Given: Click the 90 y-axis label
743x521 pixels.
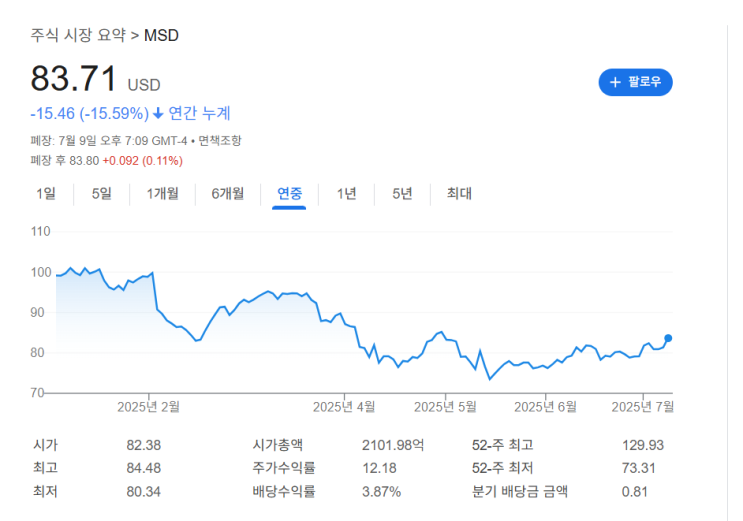Looking at the screenshot, I should (x=37, y=313).
